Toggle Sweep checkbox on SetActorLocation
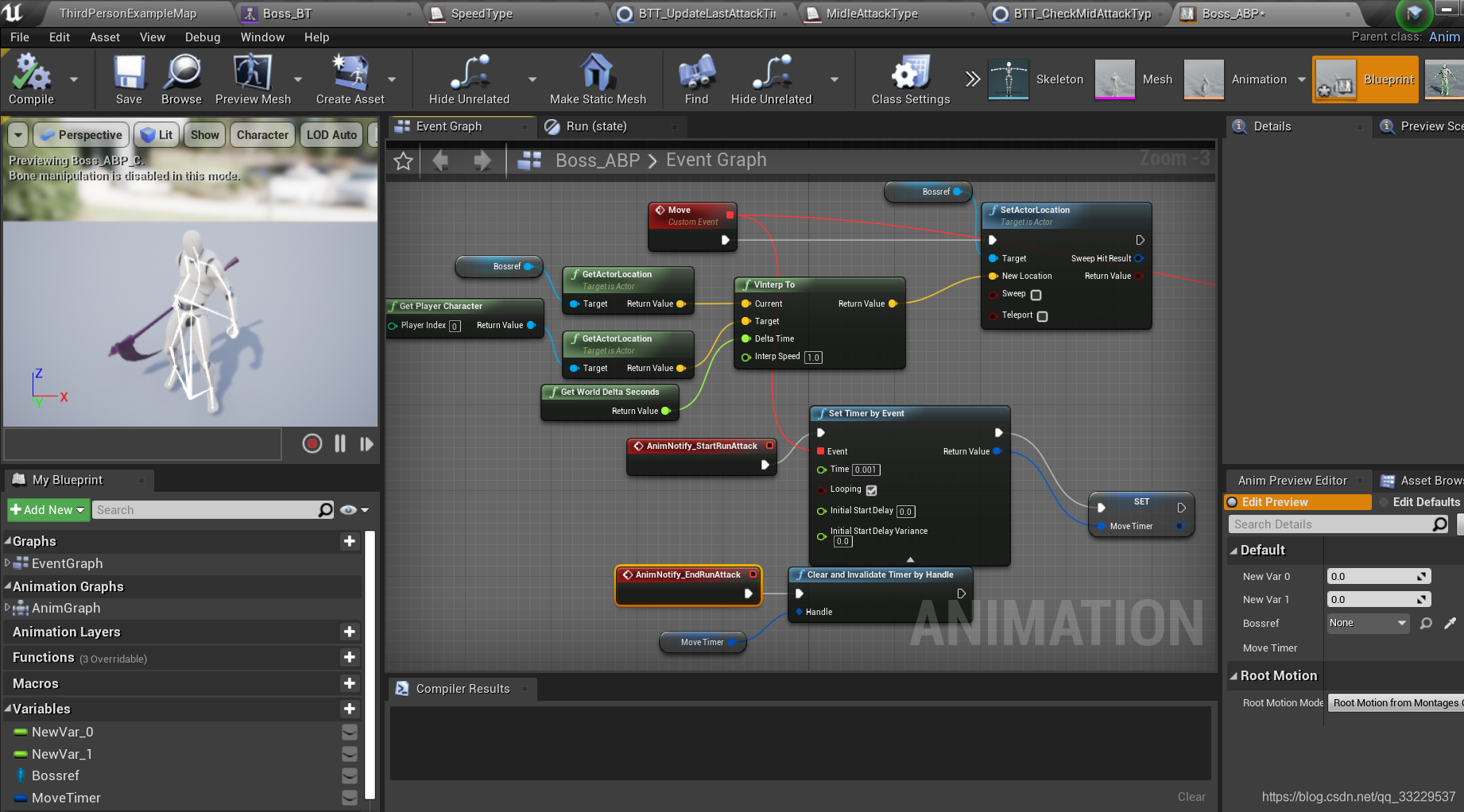 [1036, 295]
